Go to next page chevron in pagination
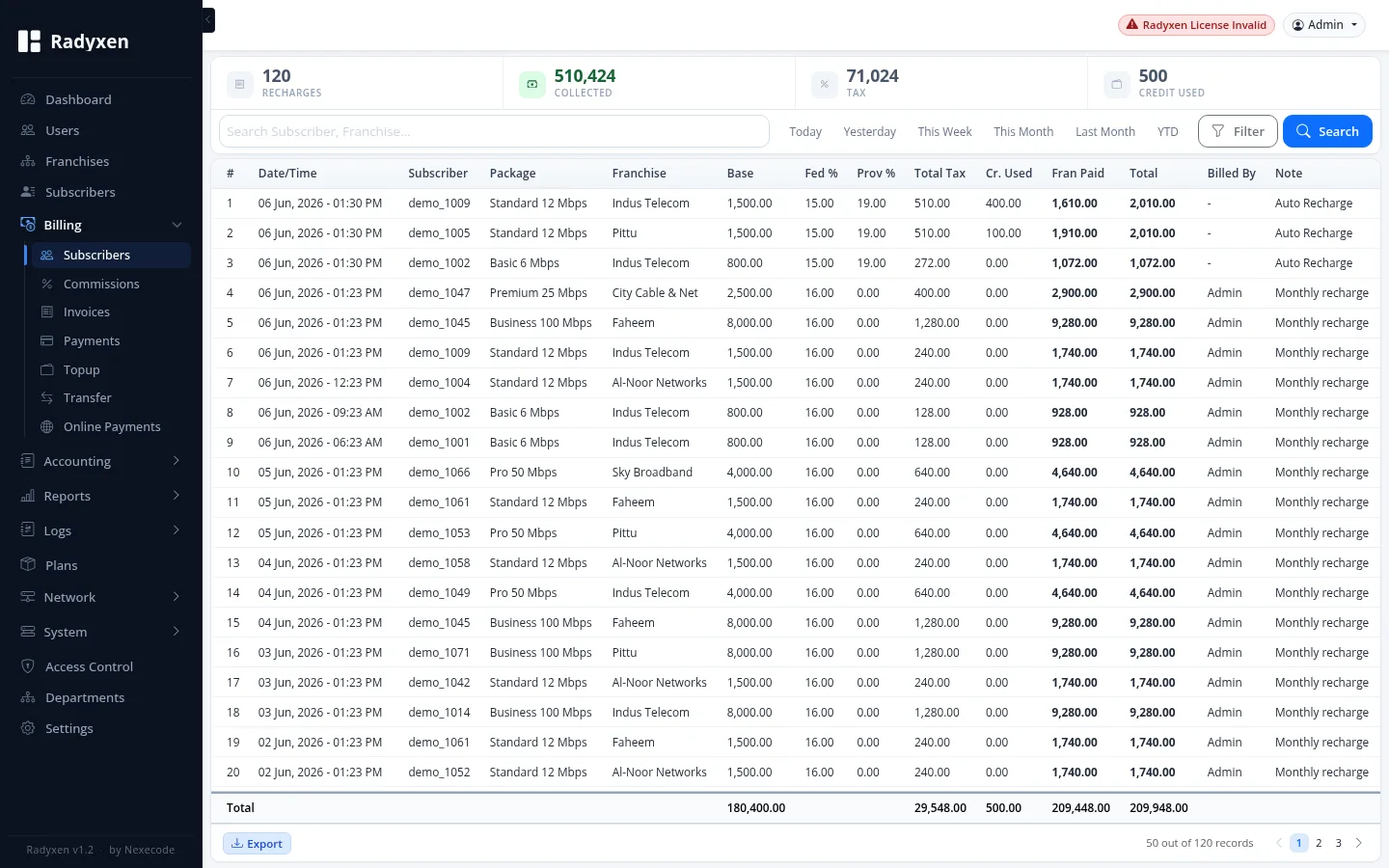 [1359, 843]
